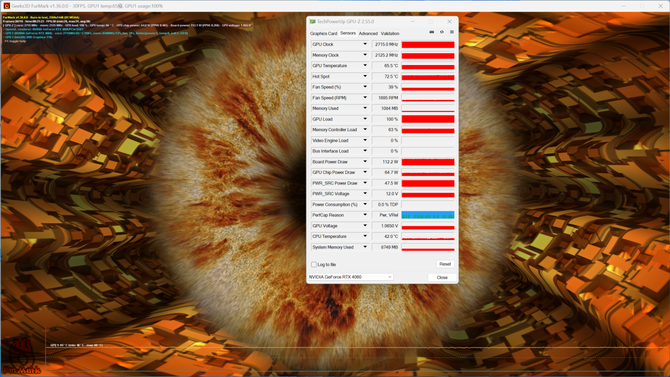Viewport: 670px width, 377px height.
Task: Click the GPU-Z refresh icon
Action: tap(442, 32)
